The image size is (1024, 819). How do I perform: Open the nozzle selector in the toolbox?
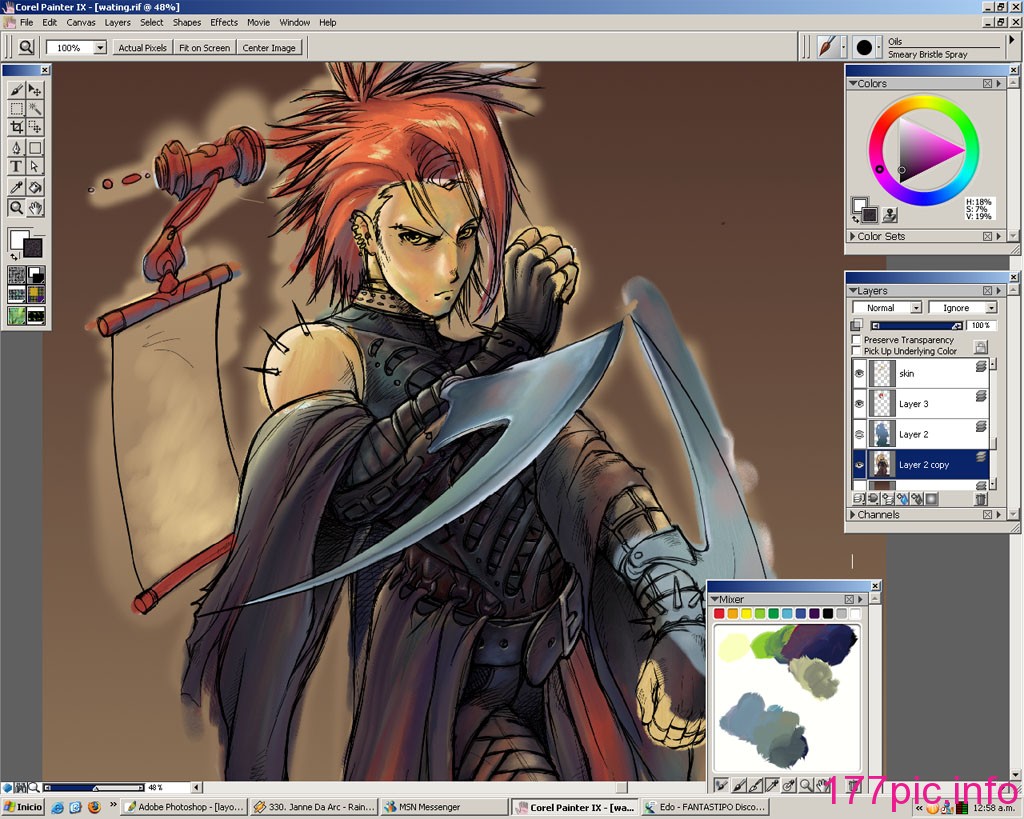pos(36,316)
